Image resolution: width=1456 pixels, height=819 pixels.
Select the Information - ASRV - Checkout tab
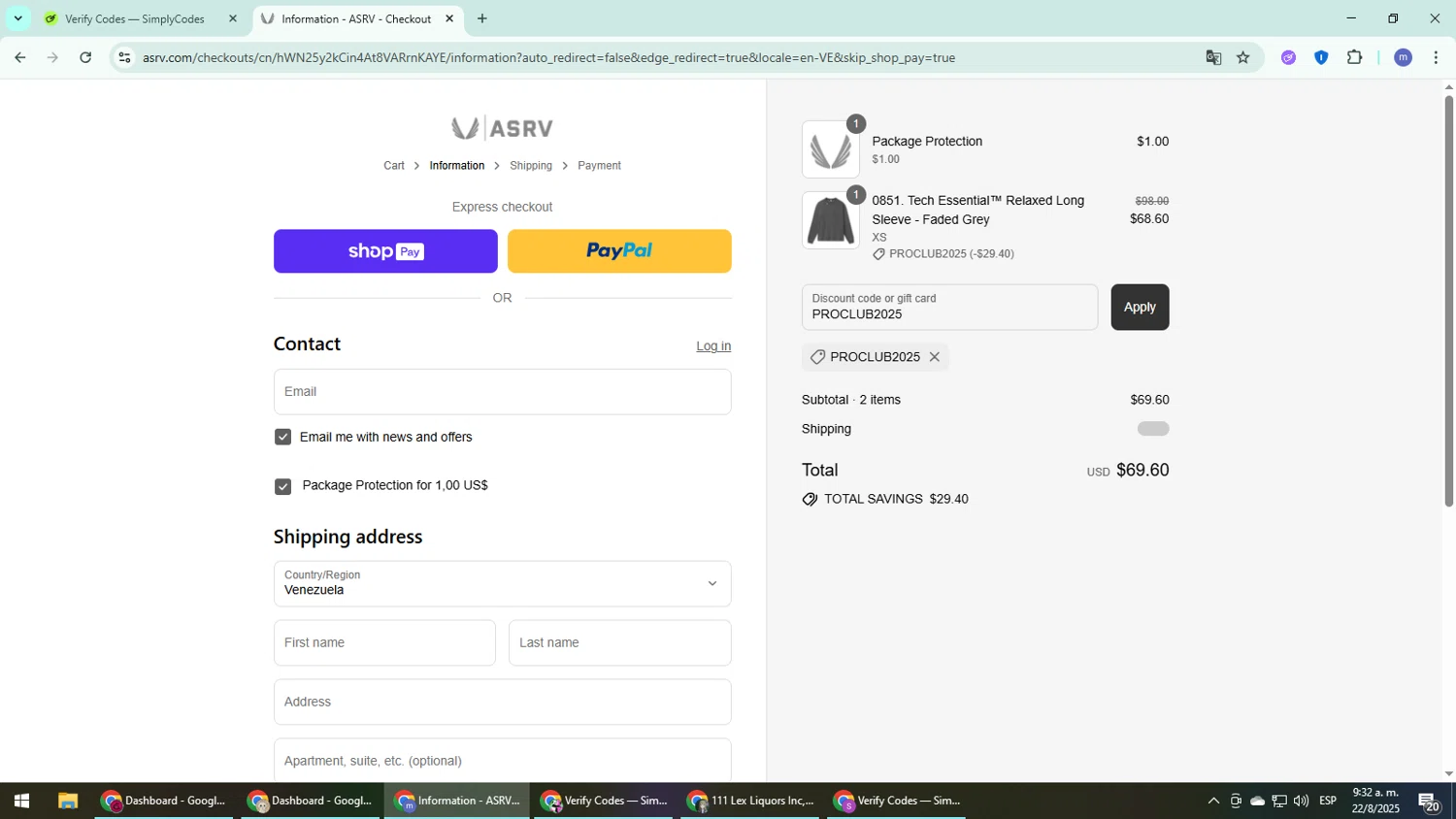tap(356, 18)
